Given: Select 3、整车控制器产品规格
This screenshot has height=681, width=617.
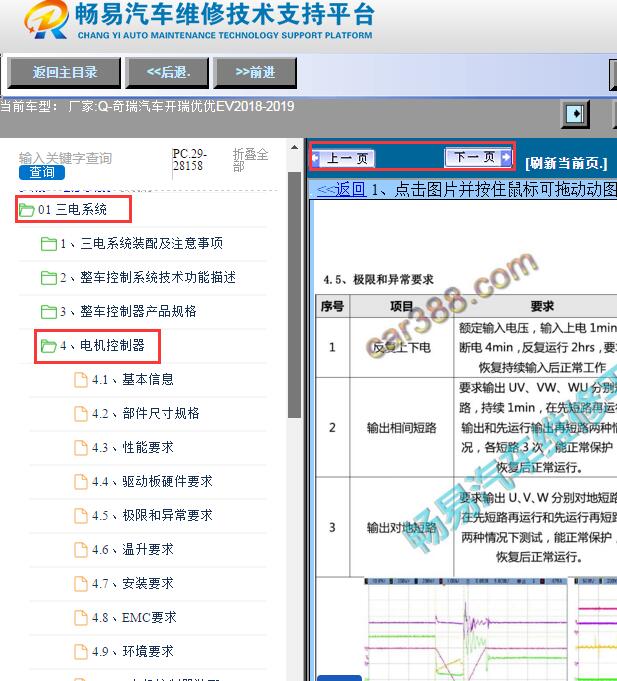Looking at the screenshot, I should 129,311.
